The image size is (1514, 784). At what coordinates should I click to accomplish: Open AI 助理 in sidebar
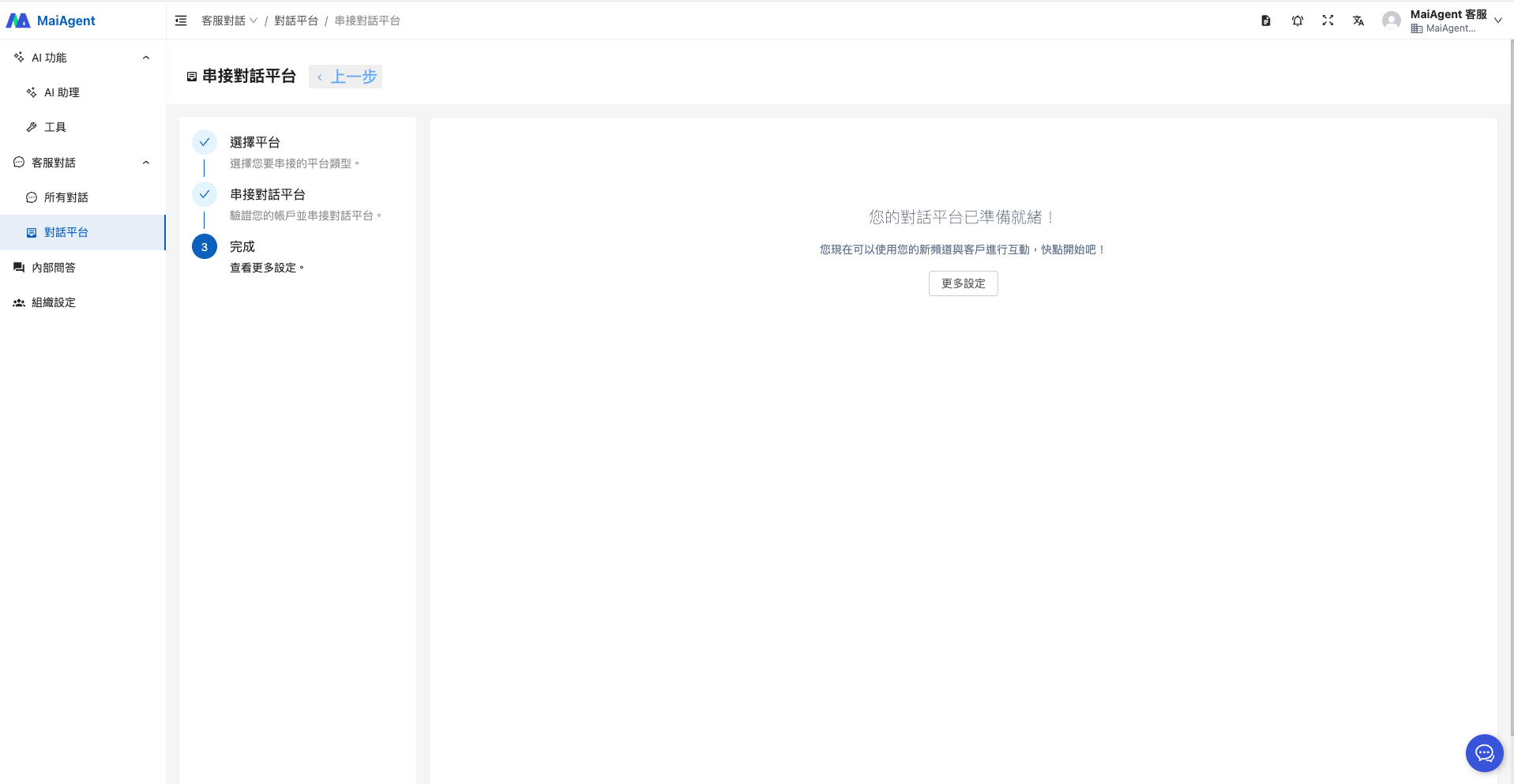[62, 92]
